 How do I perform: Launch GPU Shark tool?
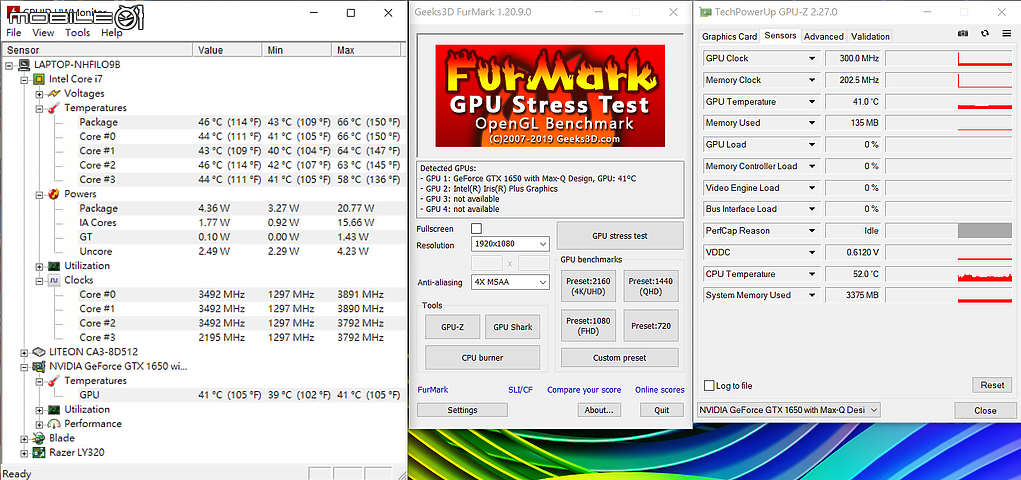[x=512, y=327]
